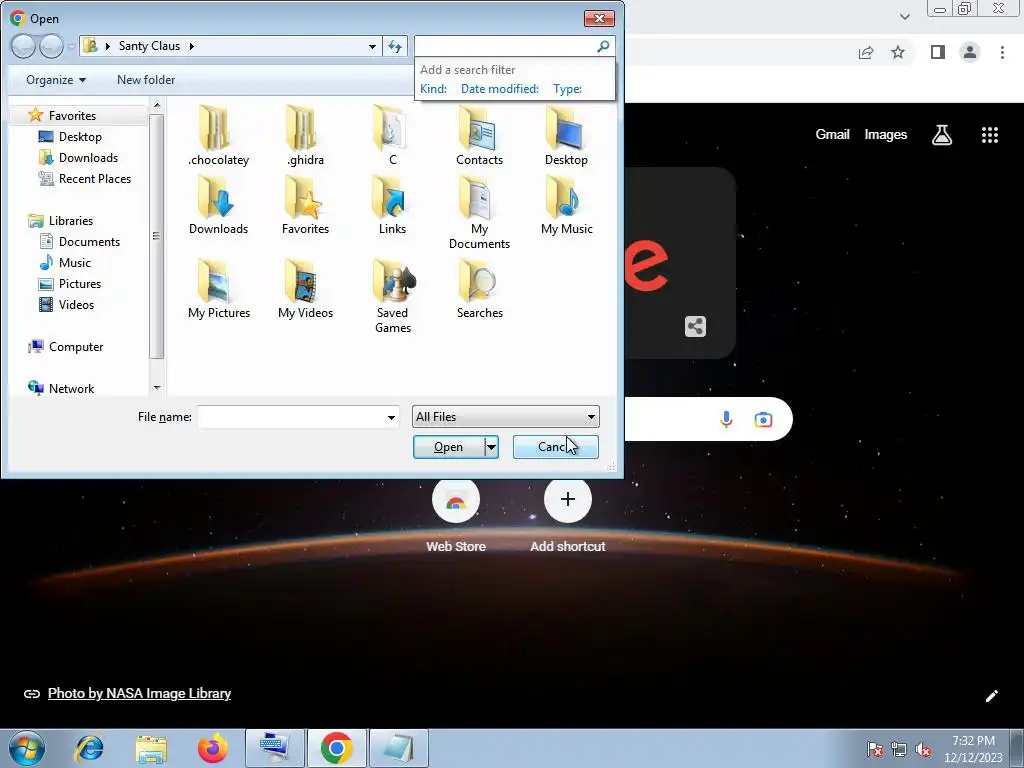The height and width of the screenshot is (768, 1024).
Task: Open Chrome three-dot menu
Action: [1002, 52]
